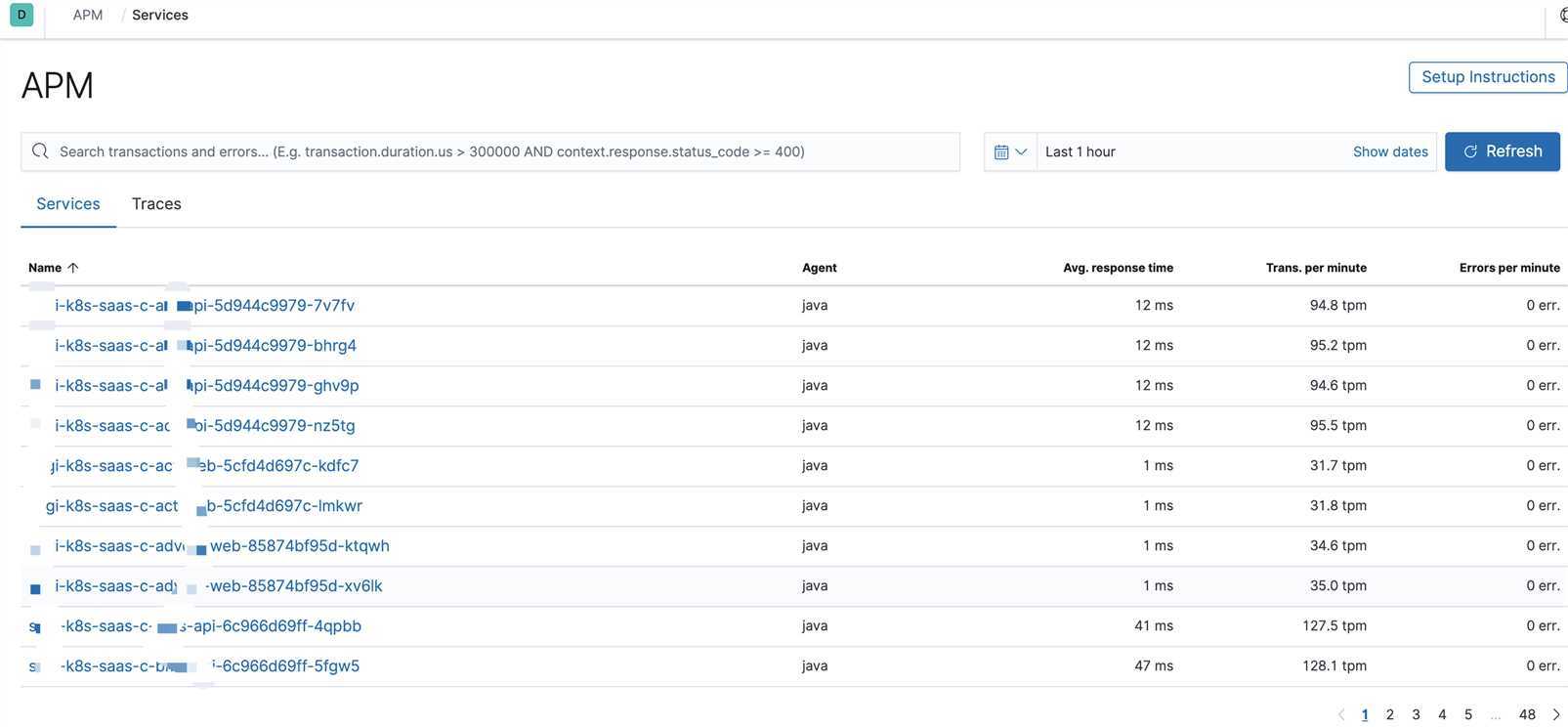Open the calendar quick date menu
The width and height of the screenshot is (1568, 727).
1010,151
